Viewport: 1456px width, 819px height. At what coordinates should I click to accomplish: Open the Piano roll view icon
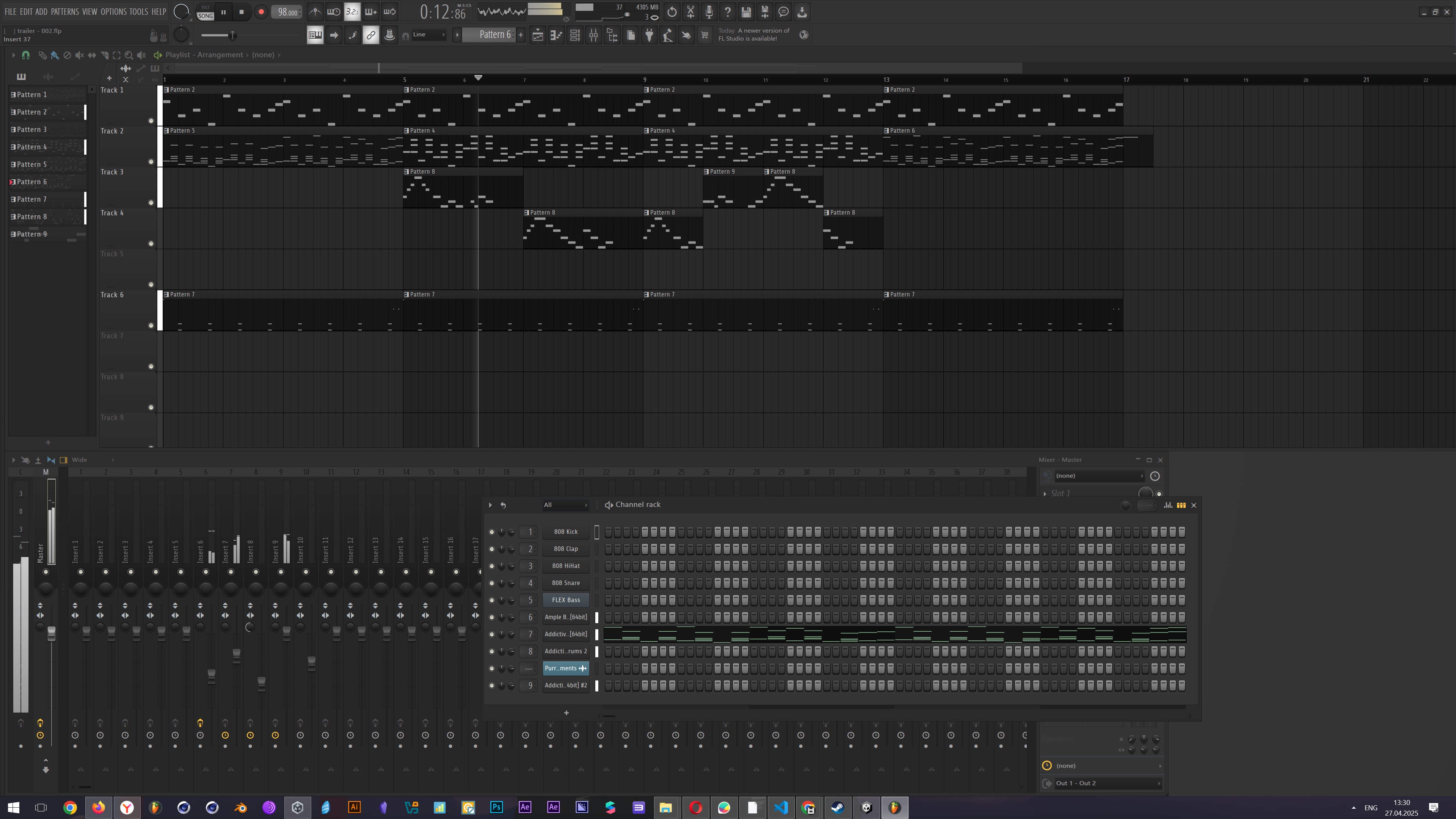click(x=556, y=35)
